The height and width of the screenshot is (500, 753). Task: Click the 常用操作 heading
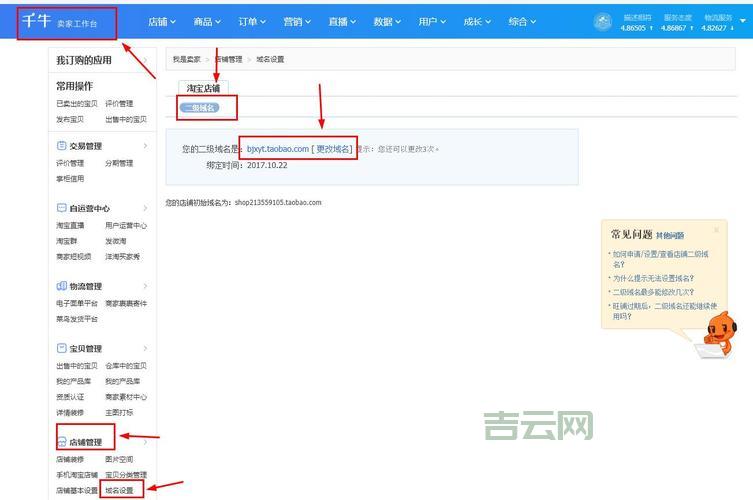click(74, 86)
